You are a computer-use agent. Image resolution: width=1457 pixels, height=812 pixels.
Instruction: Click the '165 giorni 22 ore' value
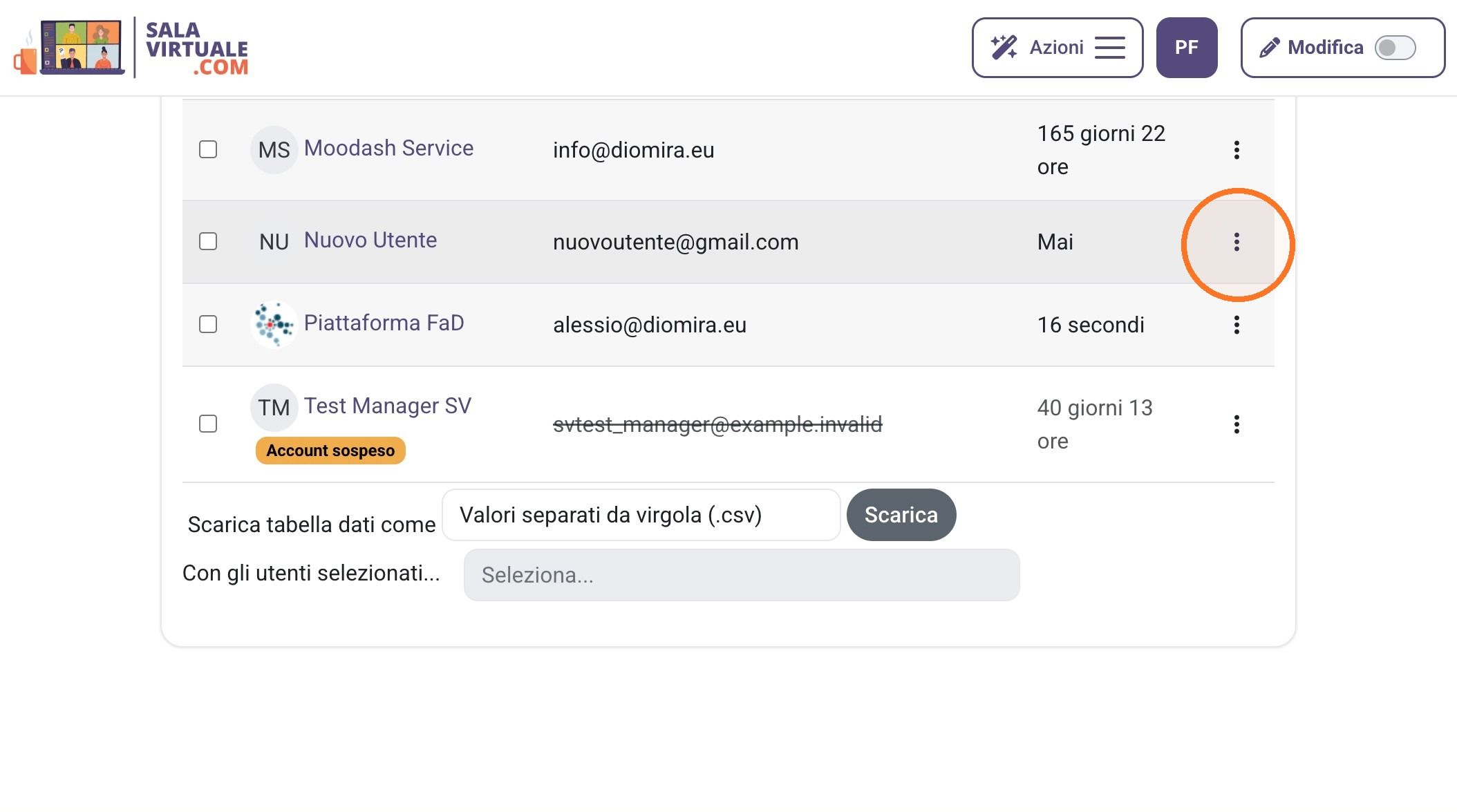tap(1101, 150)
